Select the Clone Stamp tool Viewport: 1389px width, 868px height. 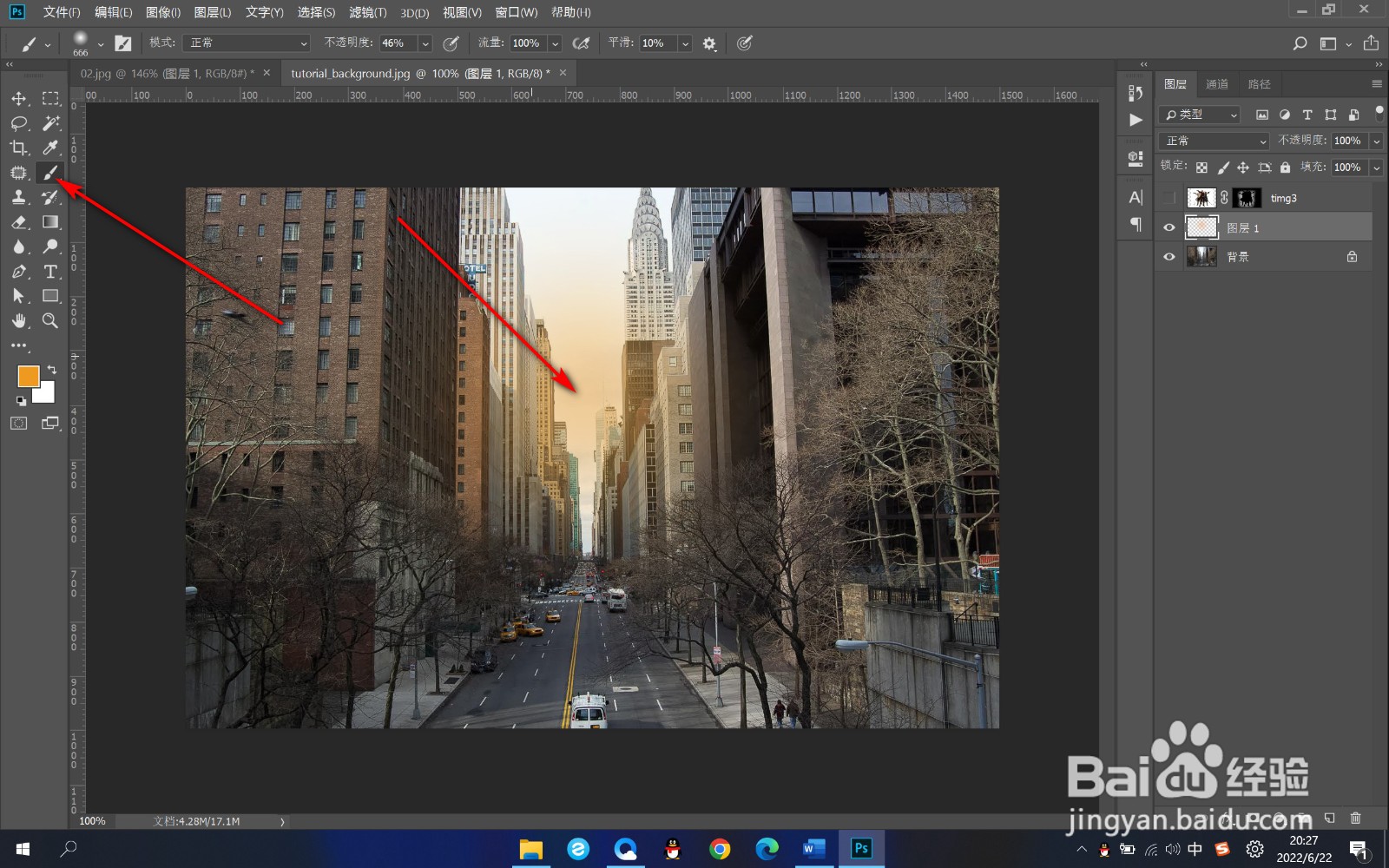click(19, 197)
